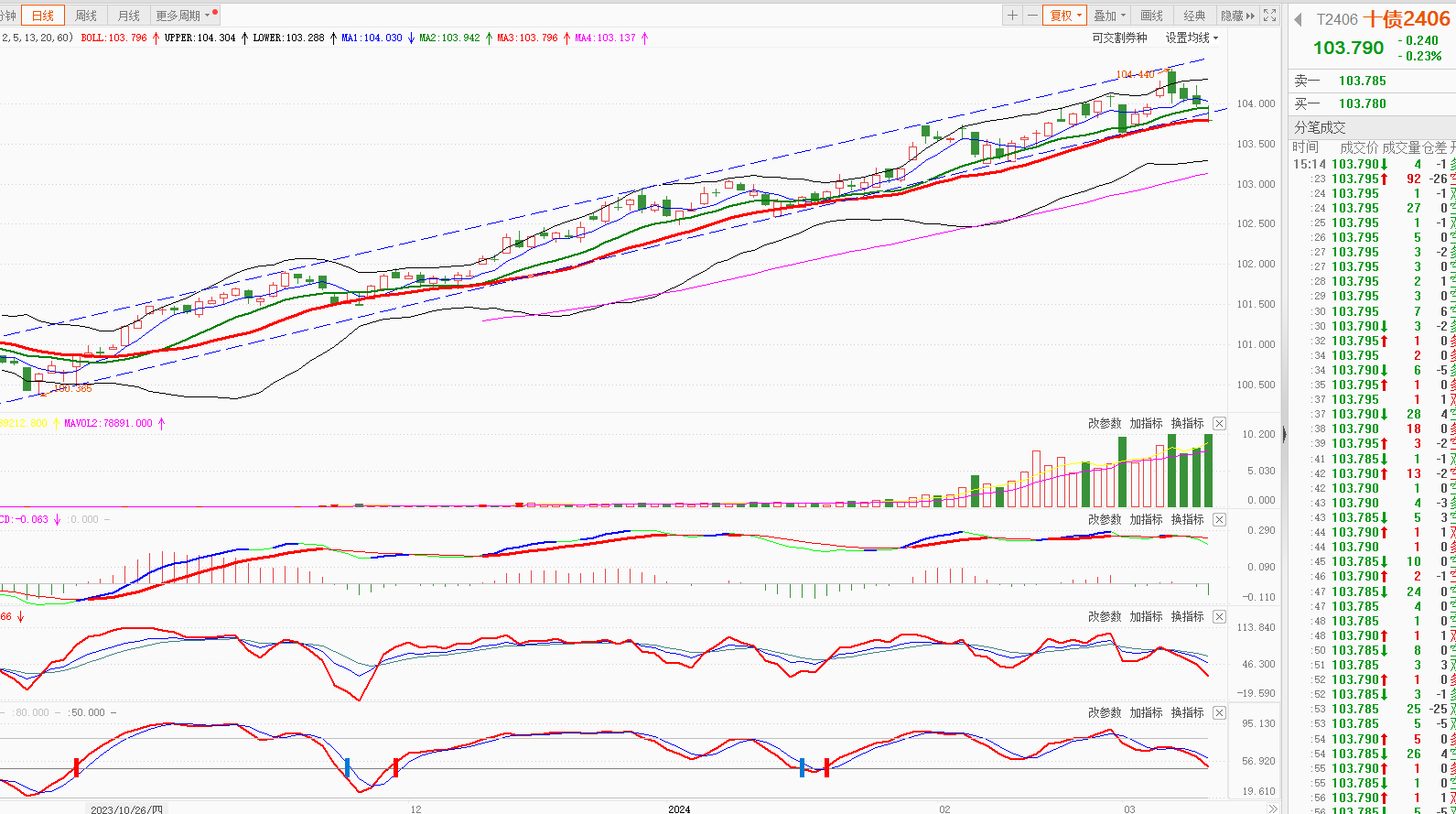Screen dimensions: 1456x814
Task: Click the 15:14 tick trade row
Action: pyautogui.click(x=1372, y=164)
